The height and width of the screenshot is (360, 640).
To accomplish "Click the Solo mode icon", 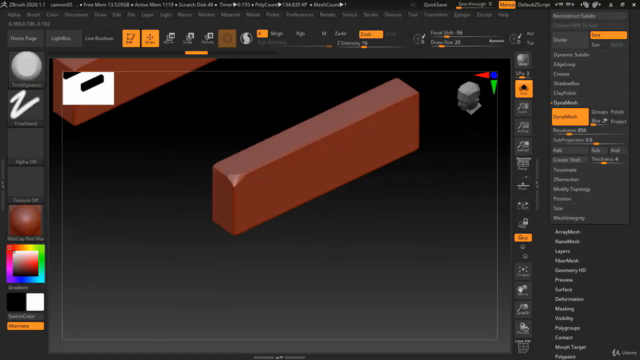I will [x=524, y=89].
